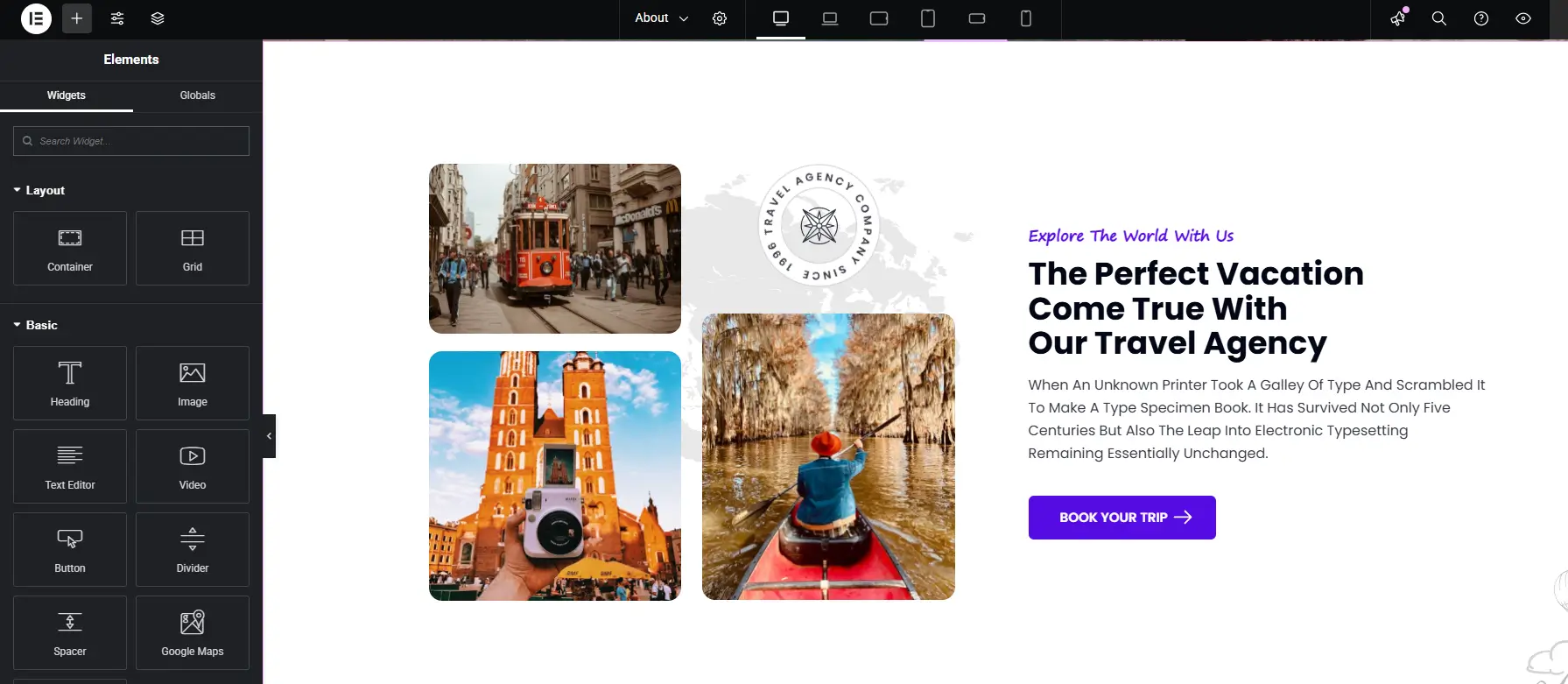Open the Structure layers panel

tap(158, 18)
